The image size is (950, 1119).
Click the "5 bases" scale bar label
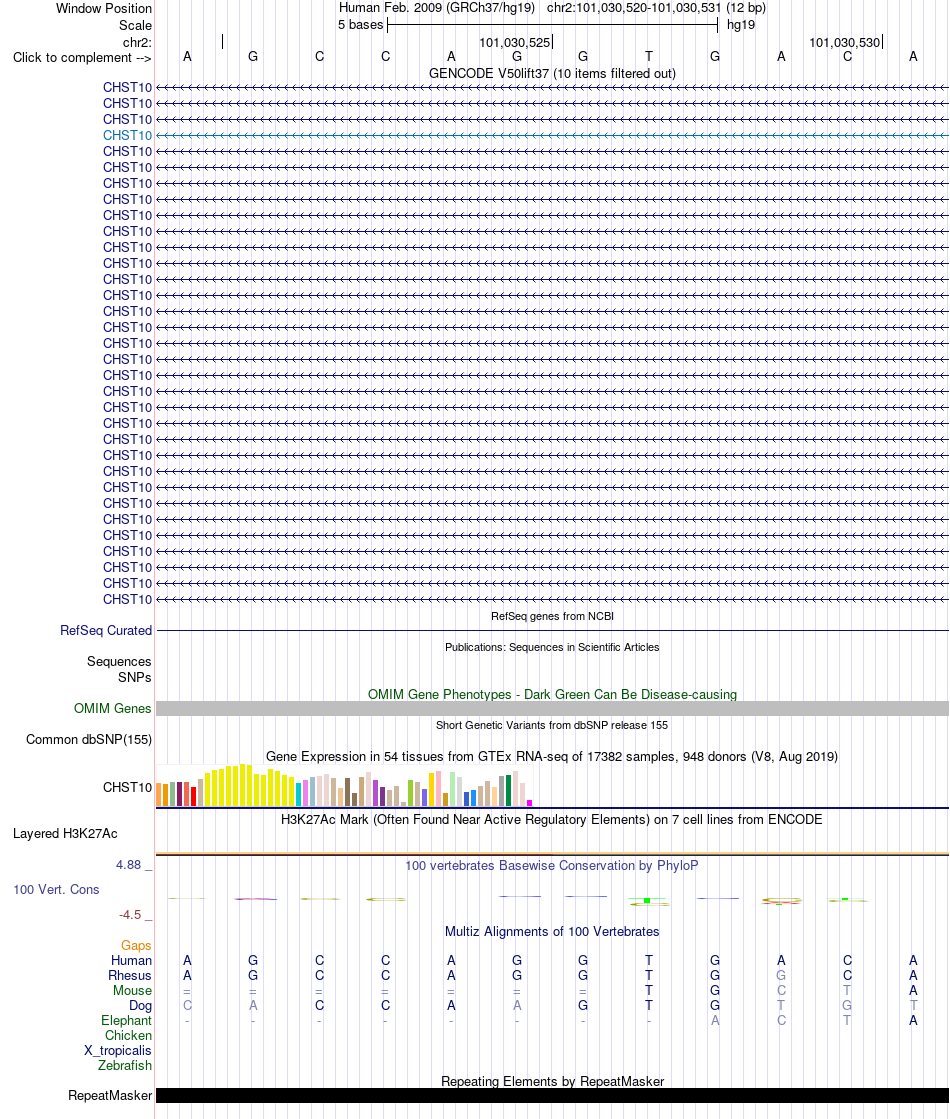(360, 25)
